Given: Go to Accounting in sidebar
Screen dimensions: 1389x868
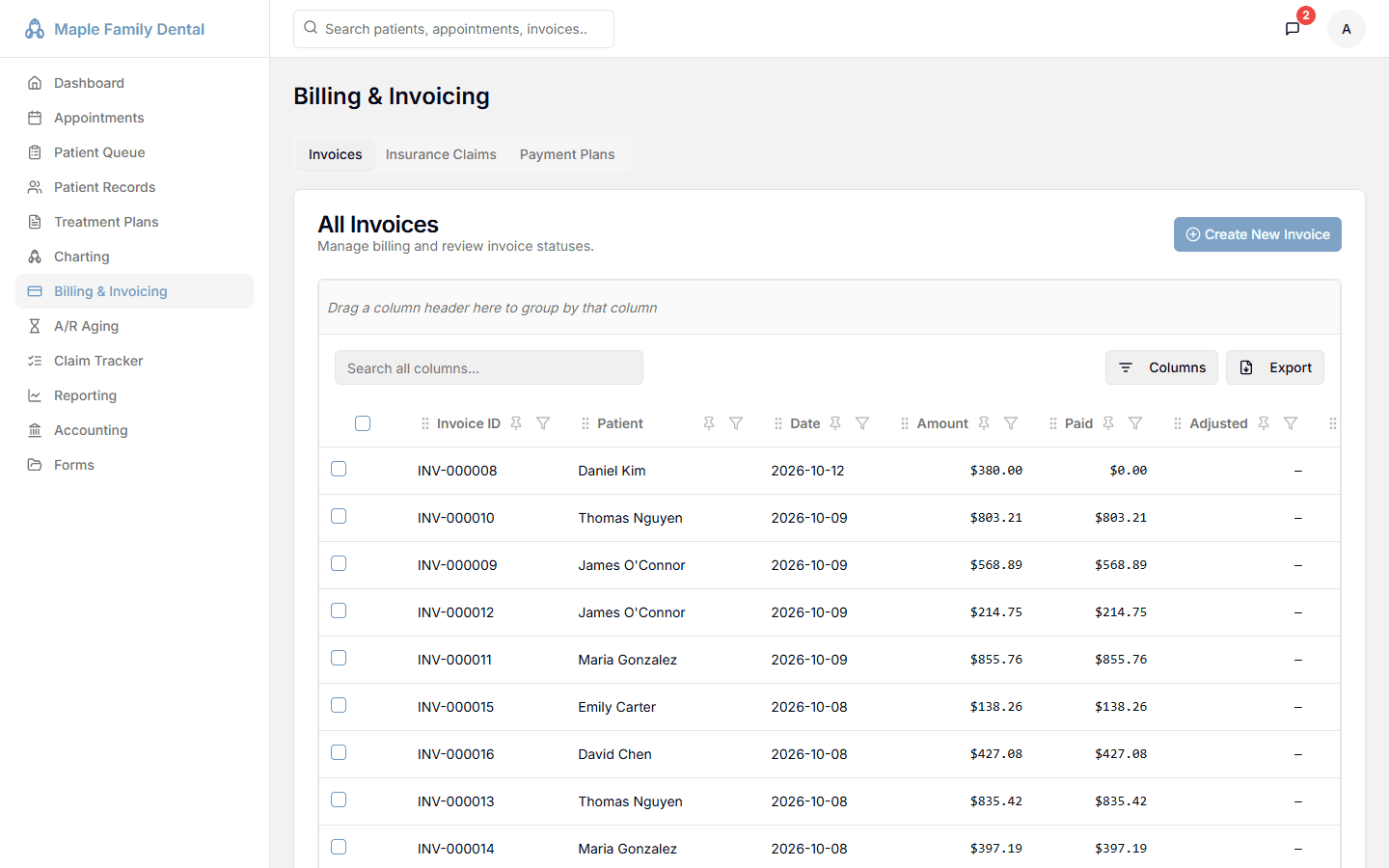Looking at the screenshot, I should tap(134, 430).
